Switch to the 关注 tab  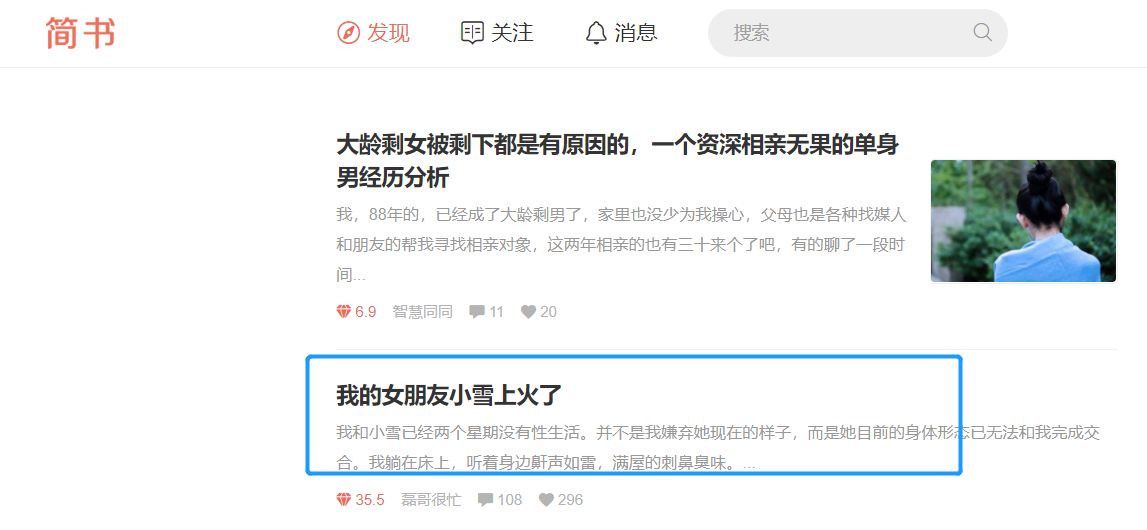coord(497,32)
